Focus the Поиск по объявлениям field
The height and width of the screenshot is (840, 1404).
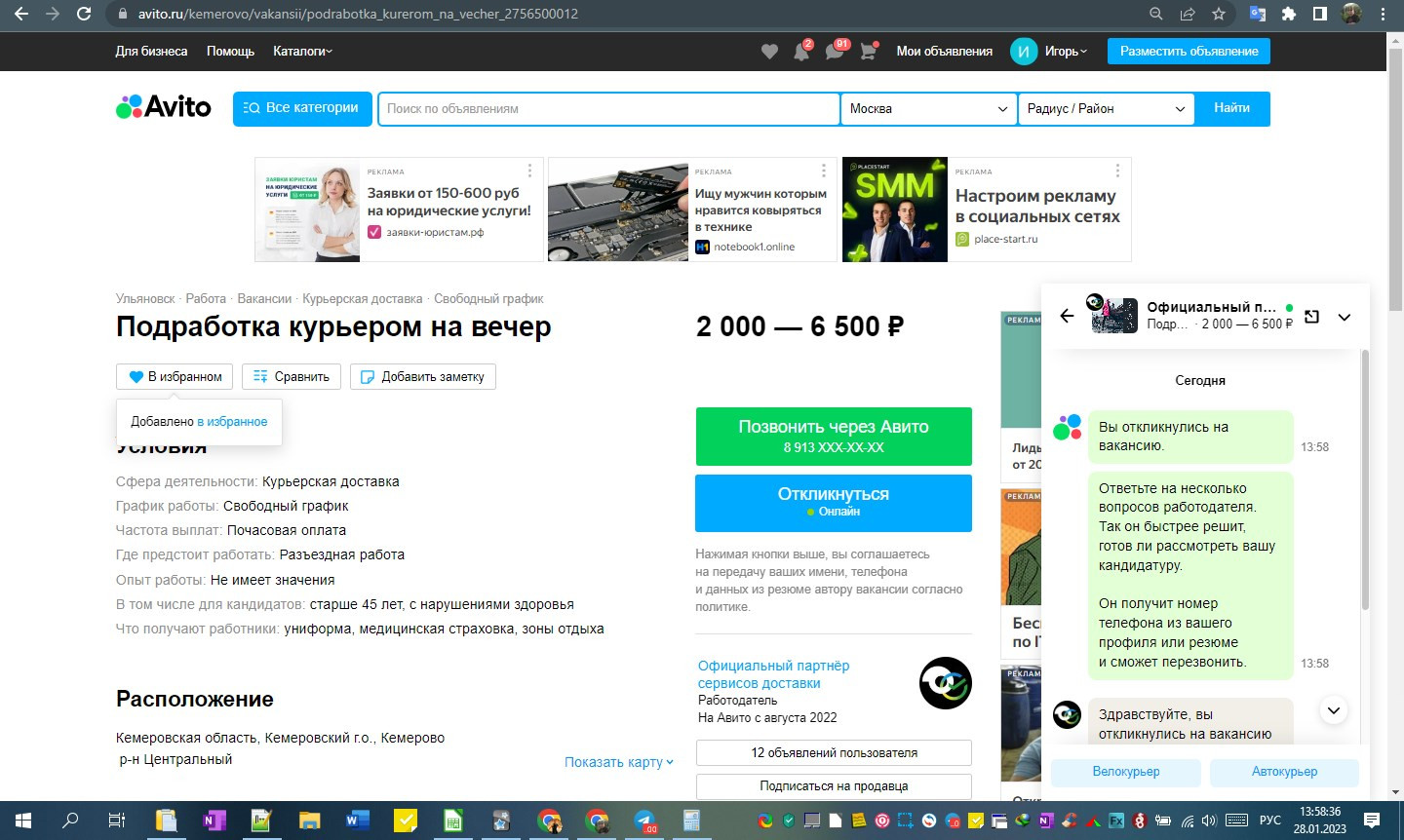609,109
